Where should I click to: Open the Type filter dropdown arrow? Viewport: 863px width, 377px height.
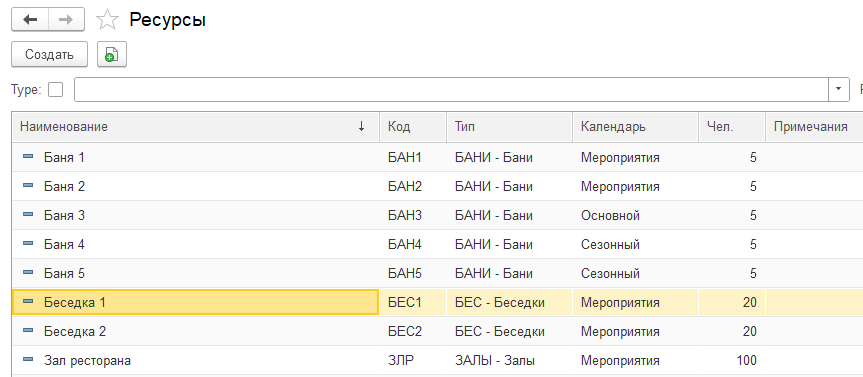point(839,90)
